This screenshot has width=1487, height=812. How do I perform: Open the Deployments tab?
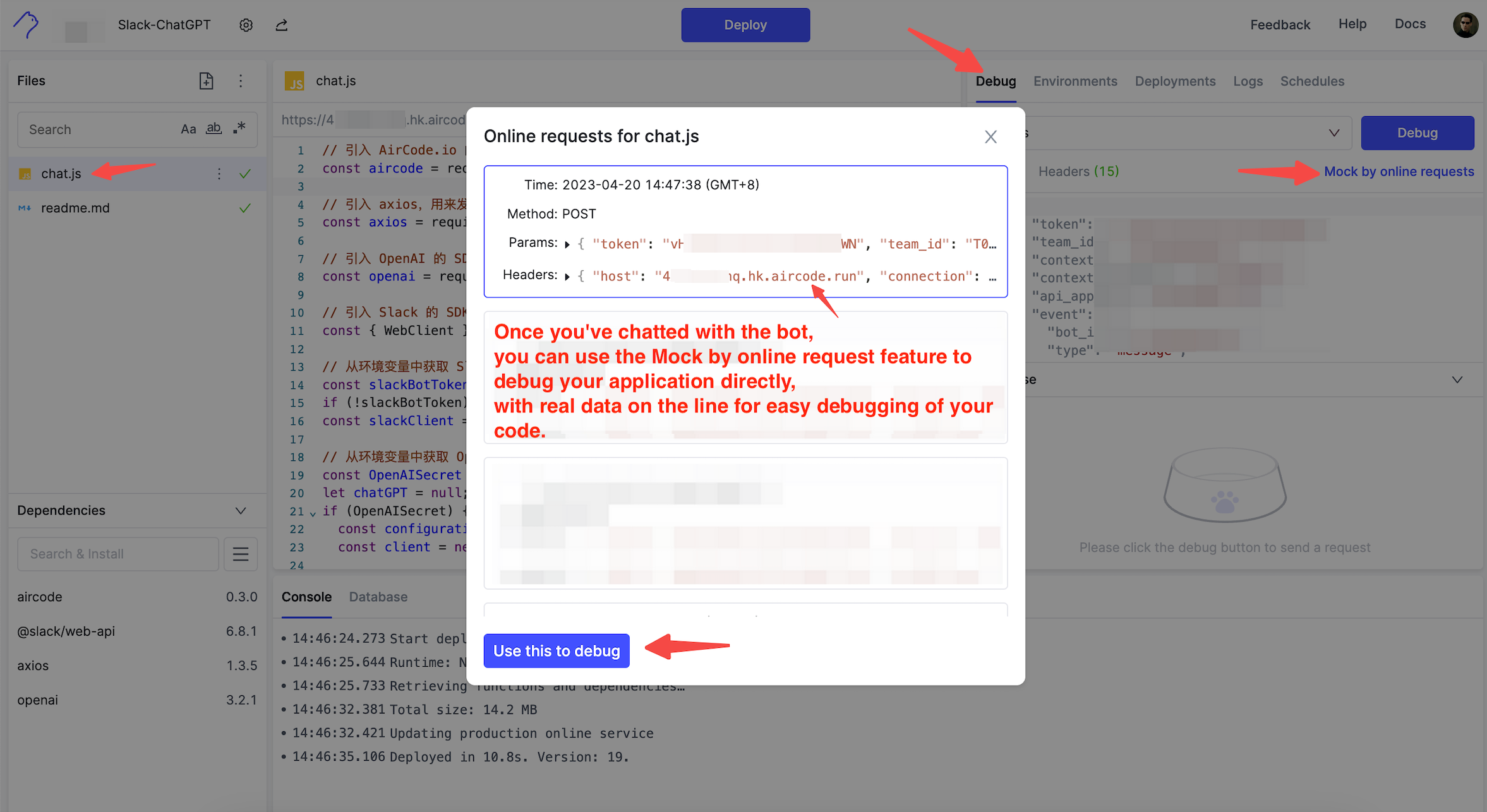pyautogui.click(x=1175, y=81)
